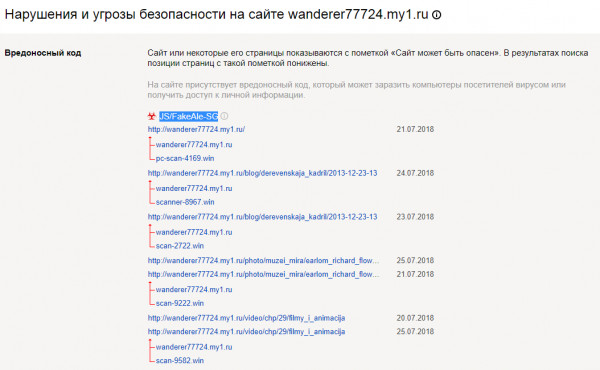Click the date 23.07.2018
Screen dimensions: 600x370
pyautogui.click(x=415, y=217)
